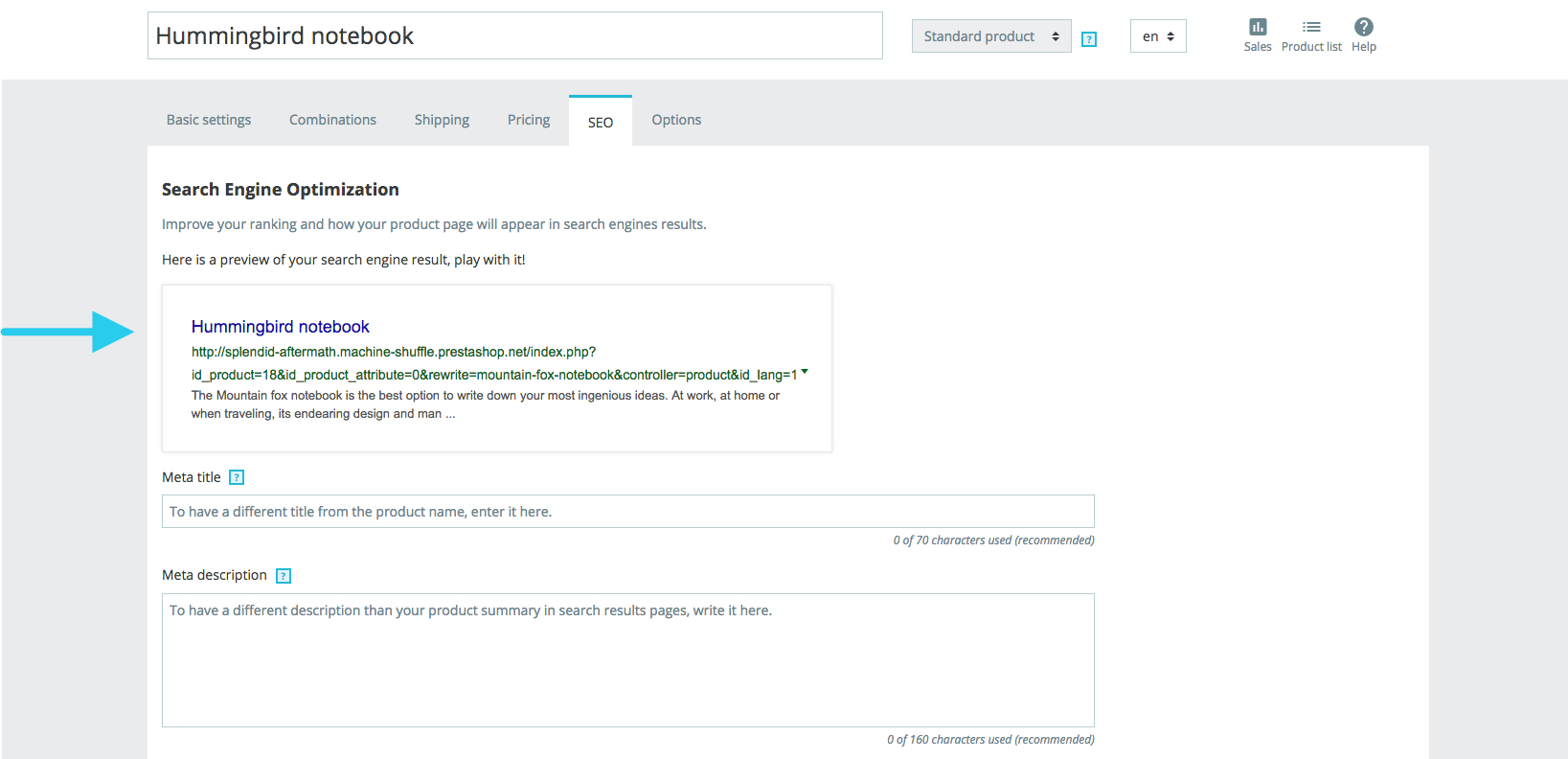The height and width of the screenshot is (759, 1568).
Task: Focus the Meta description text area
Action: [x=628, y=660]
